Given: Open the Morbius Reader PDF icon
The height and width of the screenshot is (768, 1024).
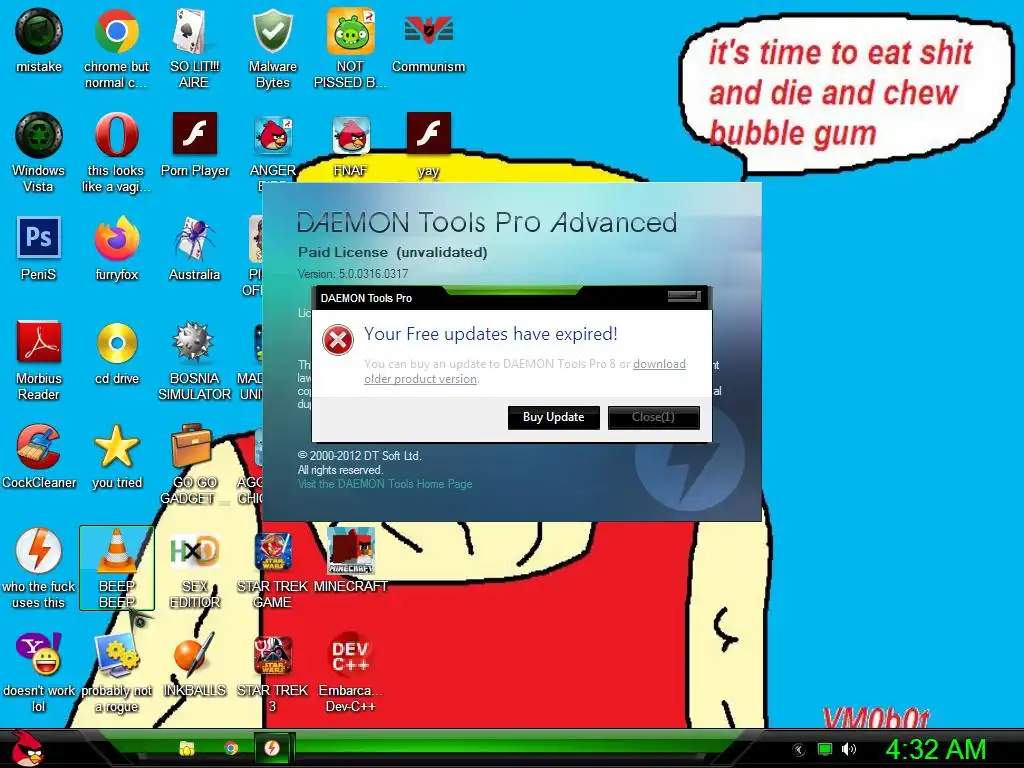Looking at the screenshot, I should [x=39, y=342].
